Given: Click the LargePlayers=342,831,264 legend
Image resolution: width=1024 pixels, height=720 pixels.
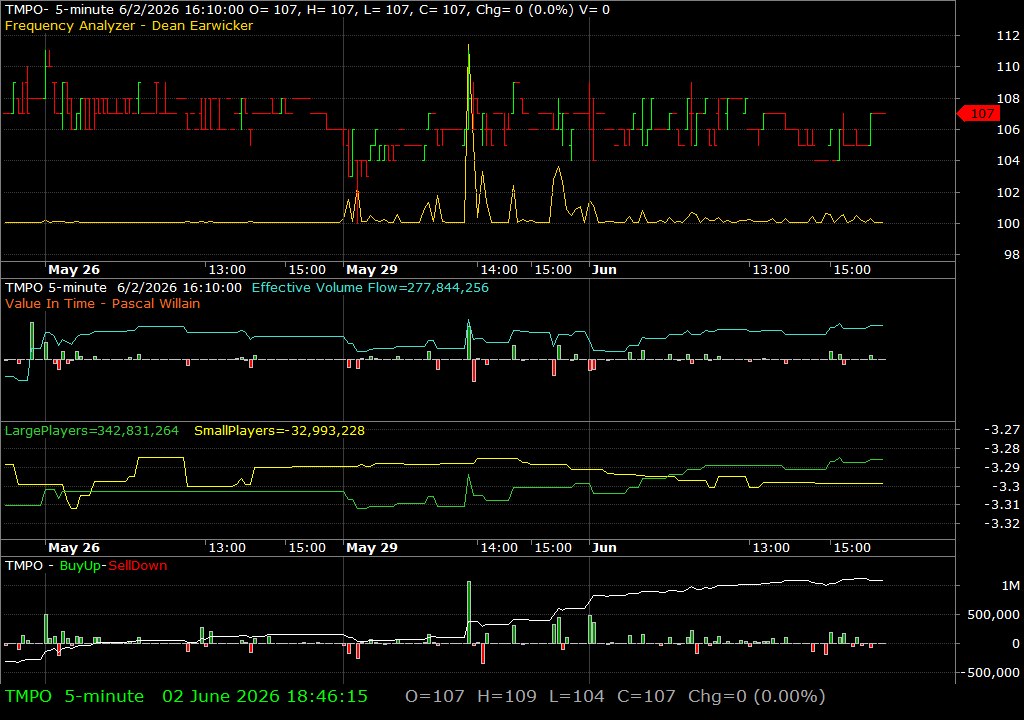Looking at the screenshot, I should coord(91,431).
